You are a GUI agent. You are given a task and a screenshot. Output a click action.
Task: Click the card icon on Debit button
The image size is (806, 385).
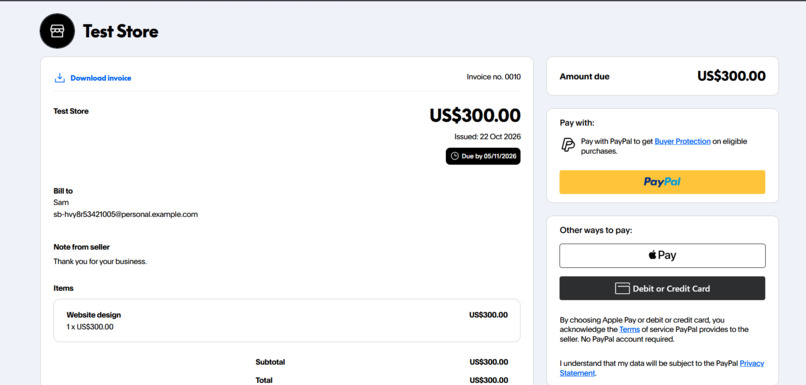[622, 288]
